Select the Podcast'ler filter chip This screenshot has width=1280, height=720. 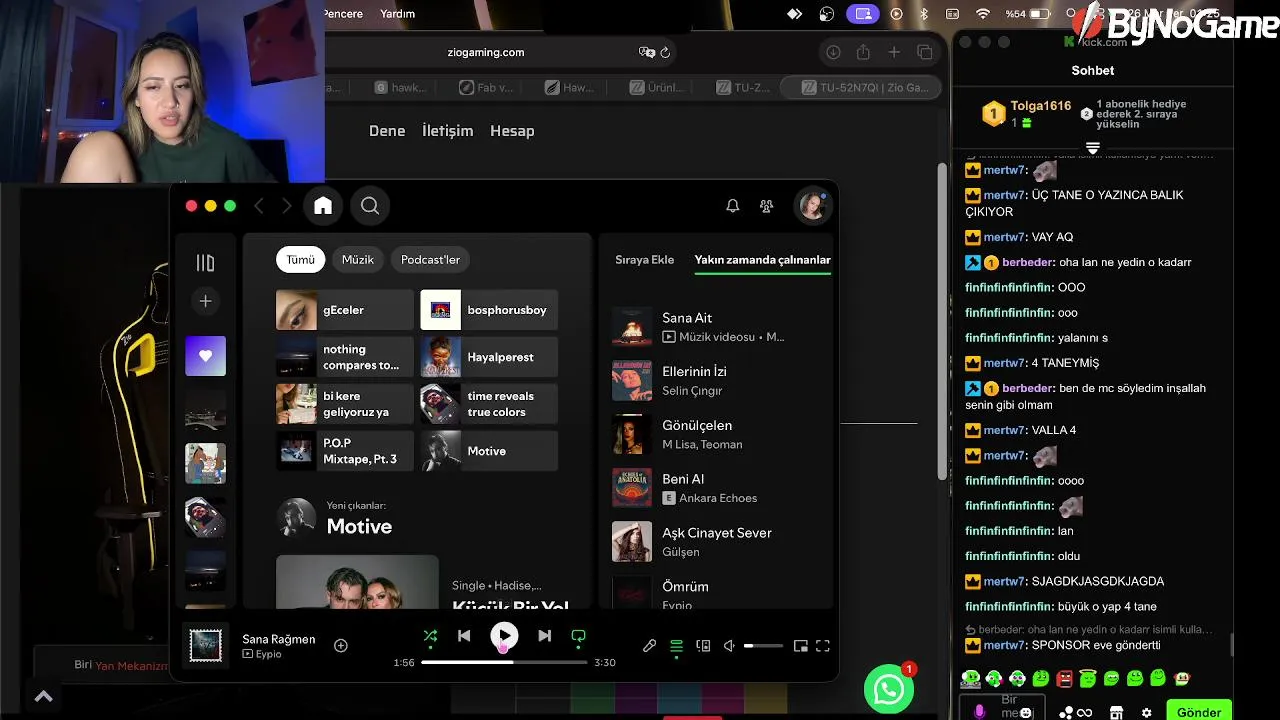click(430, 260)
